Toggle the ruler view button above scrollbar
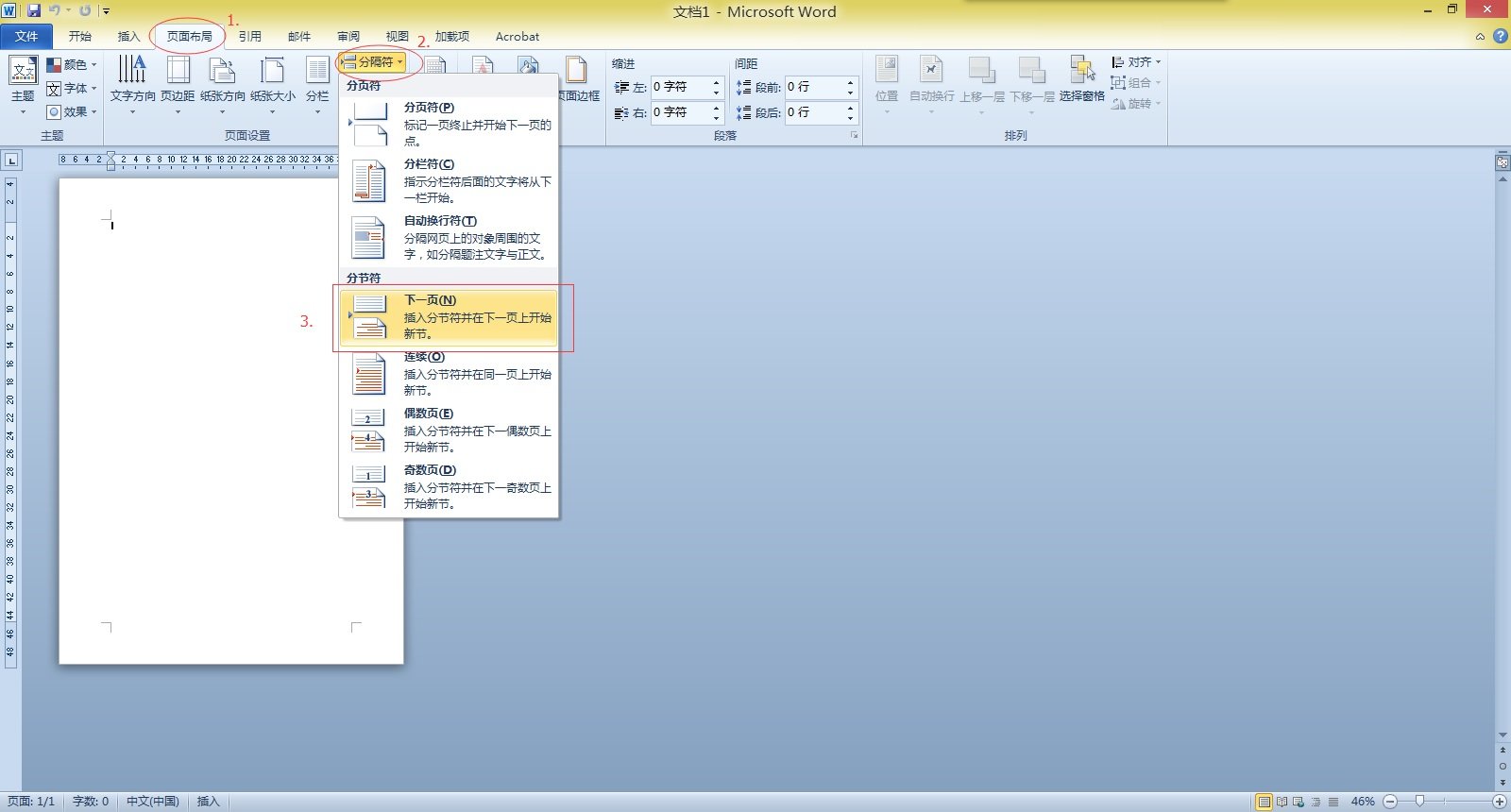 click(x=1503, y=162)
